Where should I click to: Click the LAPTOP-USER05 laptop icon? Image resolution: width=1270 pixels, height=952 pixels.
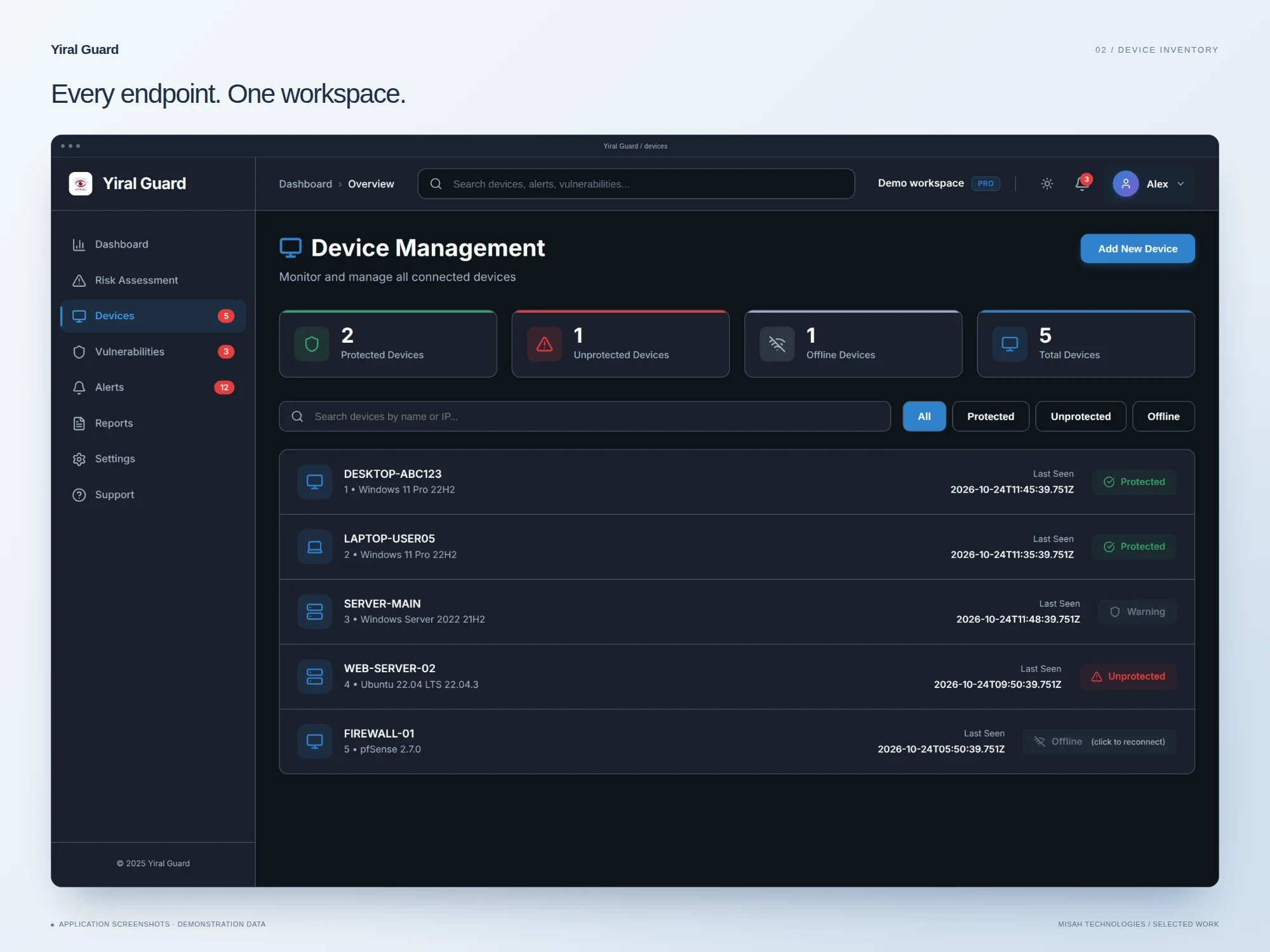click(x=314, y=546)
